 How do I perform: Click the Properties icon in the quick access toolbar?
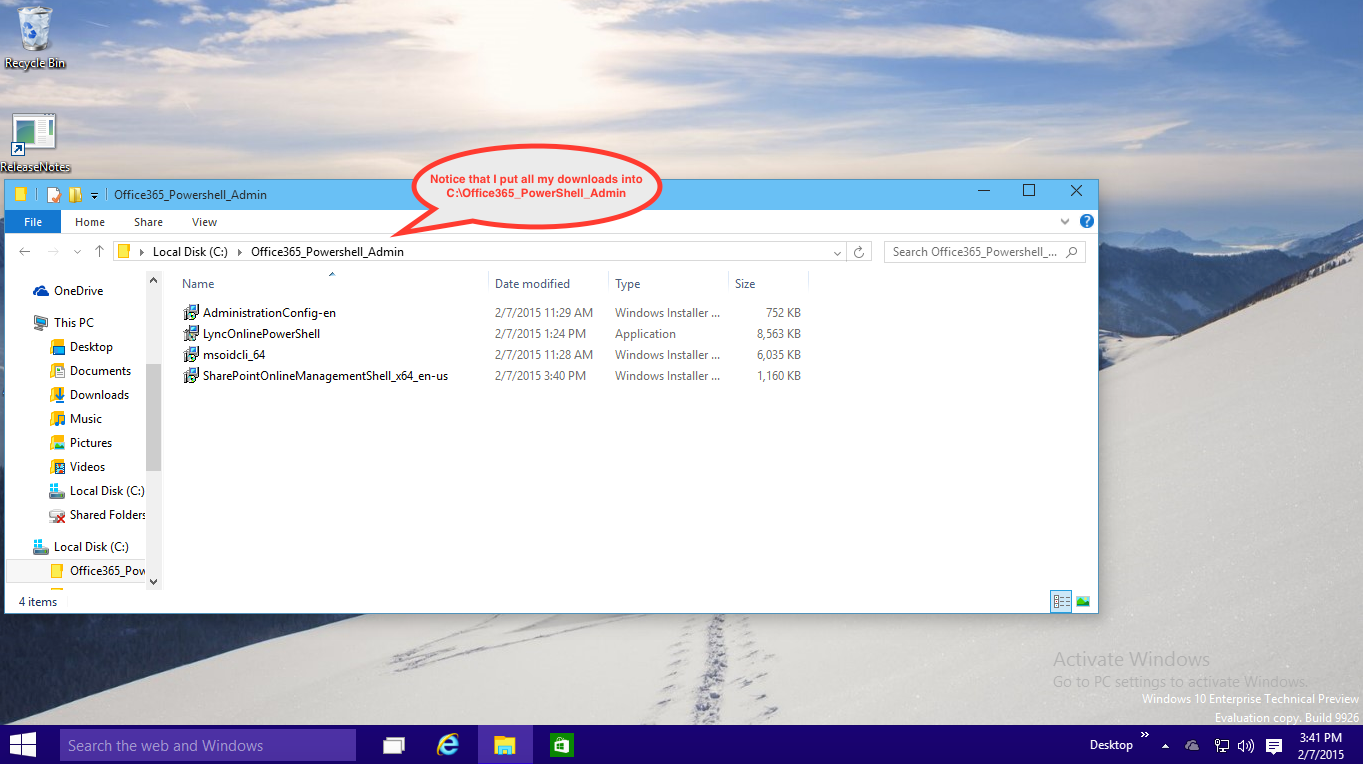pos(54,194)
